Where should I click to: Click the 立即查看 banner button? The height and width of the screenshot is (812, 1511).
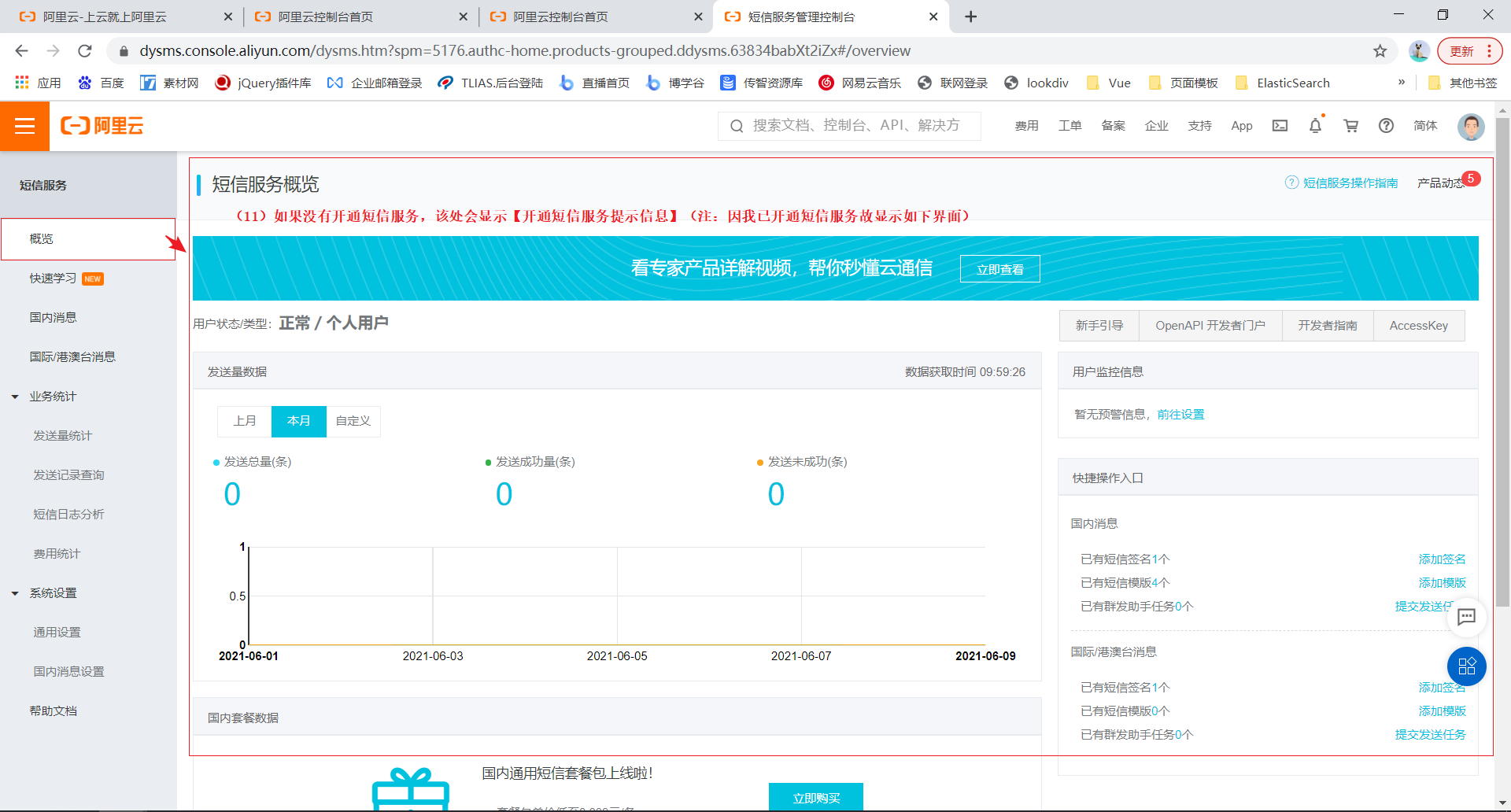pos(999,269)
